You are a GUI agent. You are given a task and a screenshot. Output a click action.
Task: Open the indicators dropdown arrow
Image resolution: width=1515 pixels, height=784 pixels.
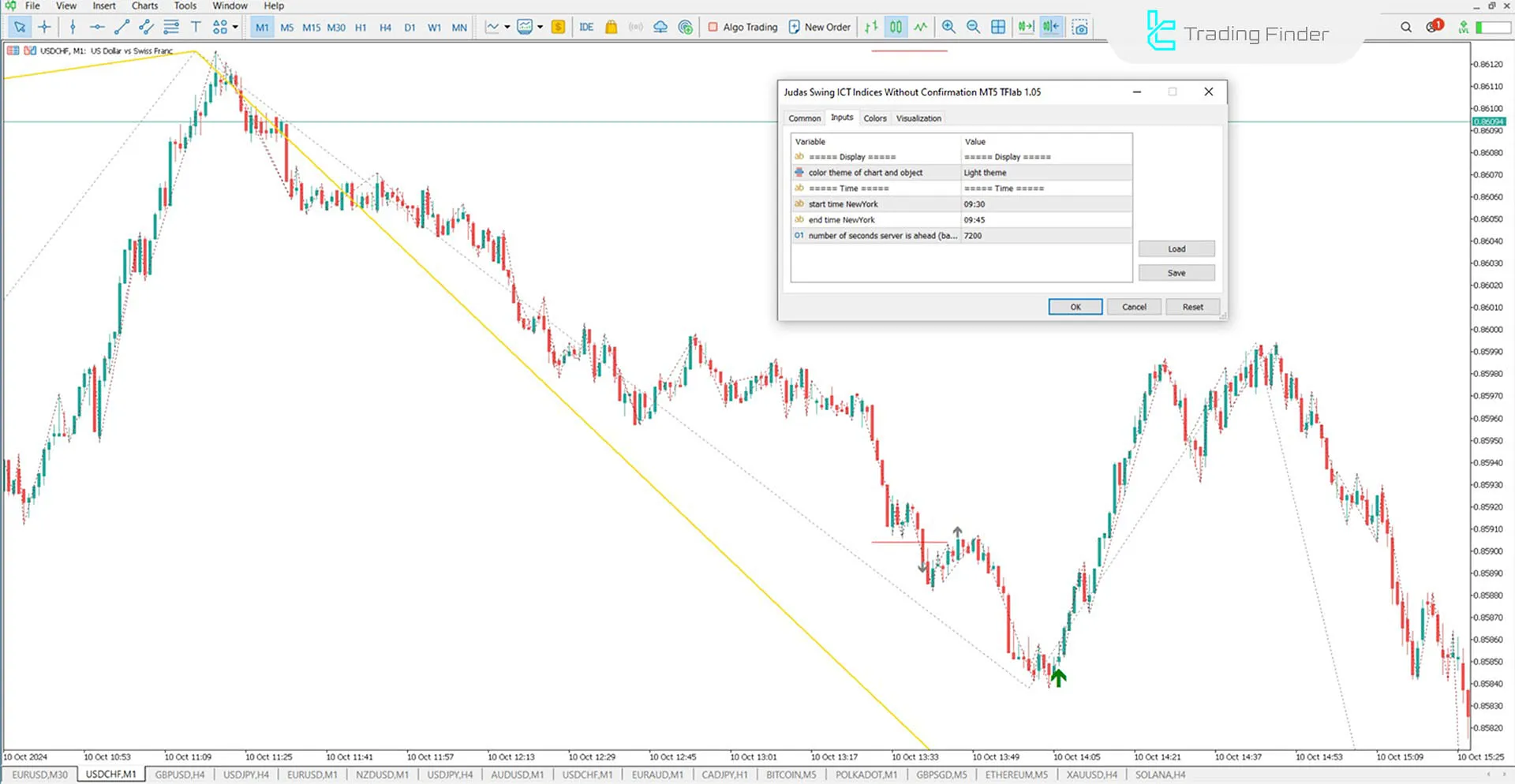coord(506,26)
